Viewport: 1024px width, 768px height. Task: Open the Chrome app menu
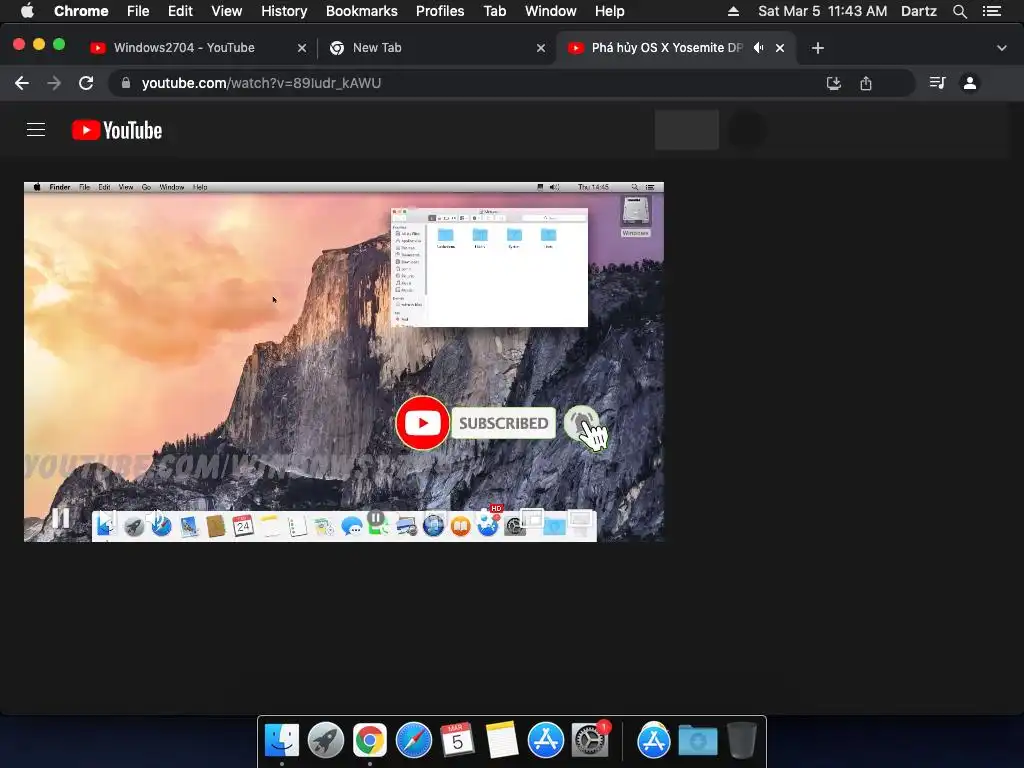[81, 11]
